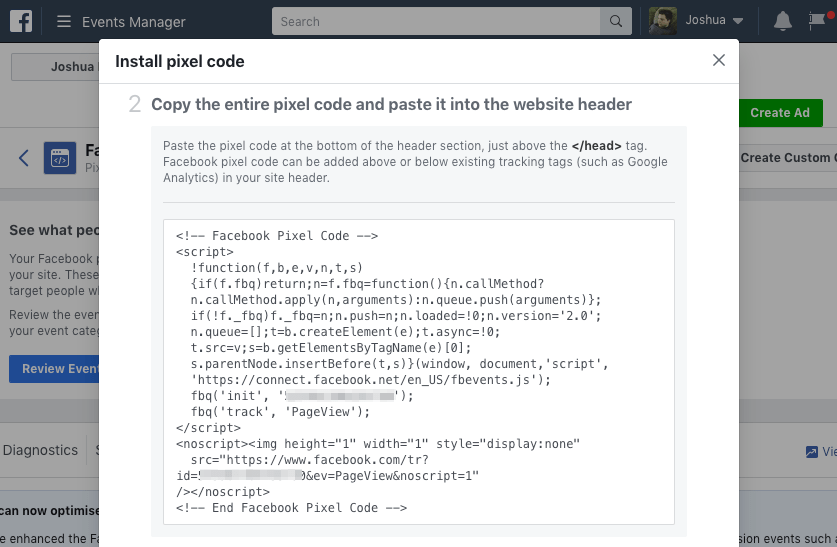Click the noscript img tag line

pos(378,444)
